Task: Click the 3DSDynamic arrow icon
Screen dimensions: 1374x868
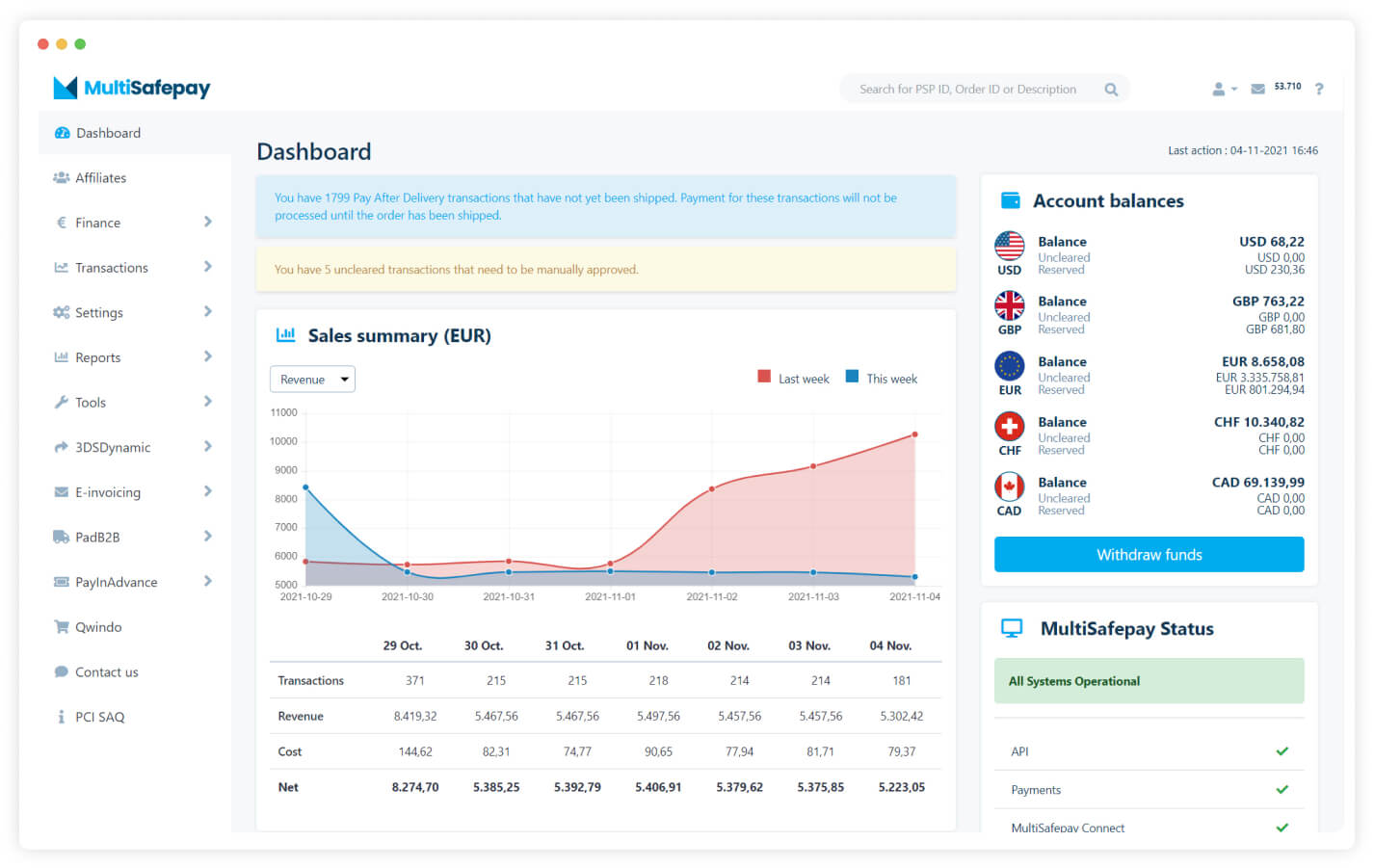Action: 62,447
